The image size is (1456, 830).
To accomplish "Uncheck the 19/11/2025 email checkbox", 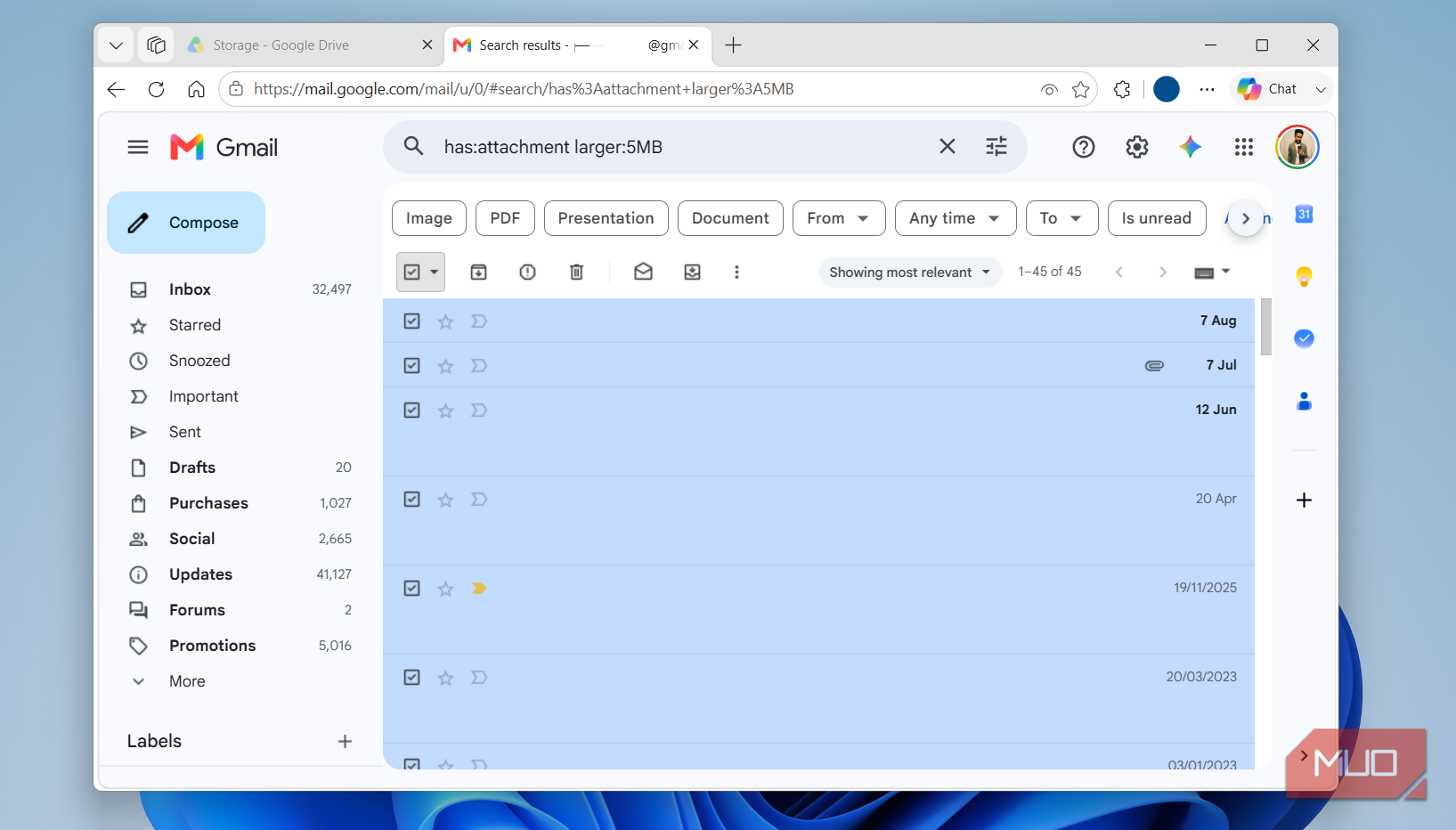I will tap(412, 589).
